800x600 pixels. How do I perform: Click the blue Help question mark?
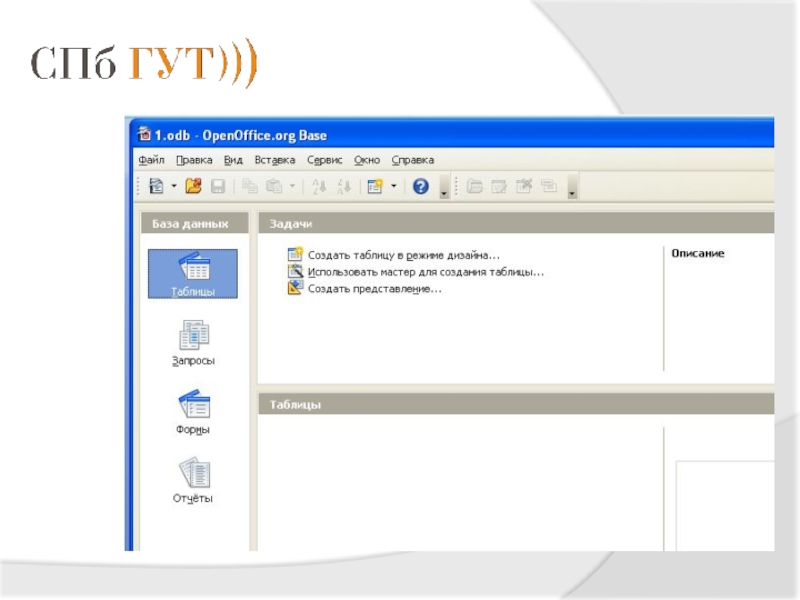(420, 187)
